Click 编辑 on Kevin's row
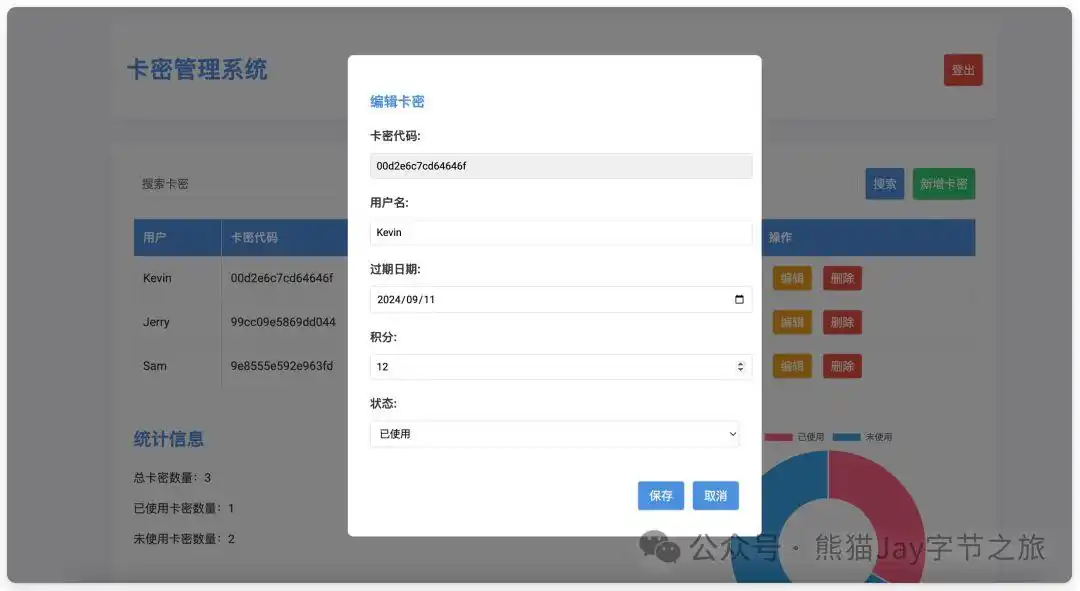 pyautogui.click(x=791, y=278)
